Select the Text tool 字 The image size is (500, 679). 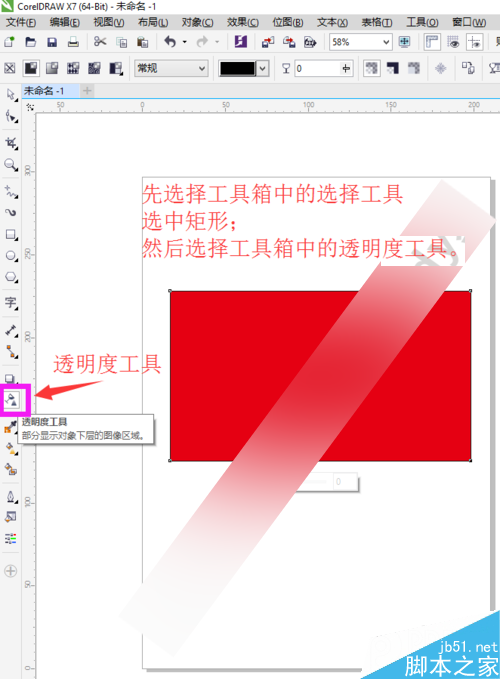[11, 303]
